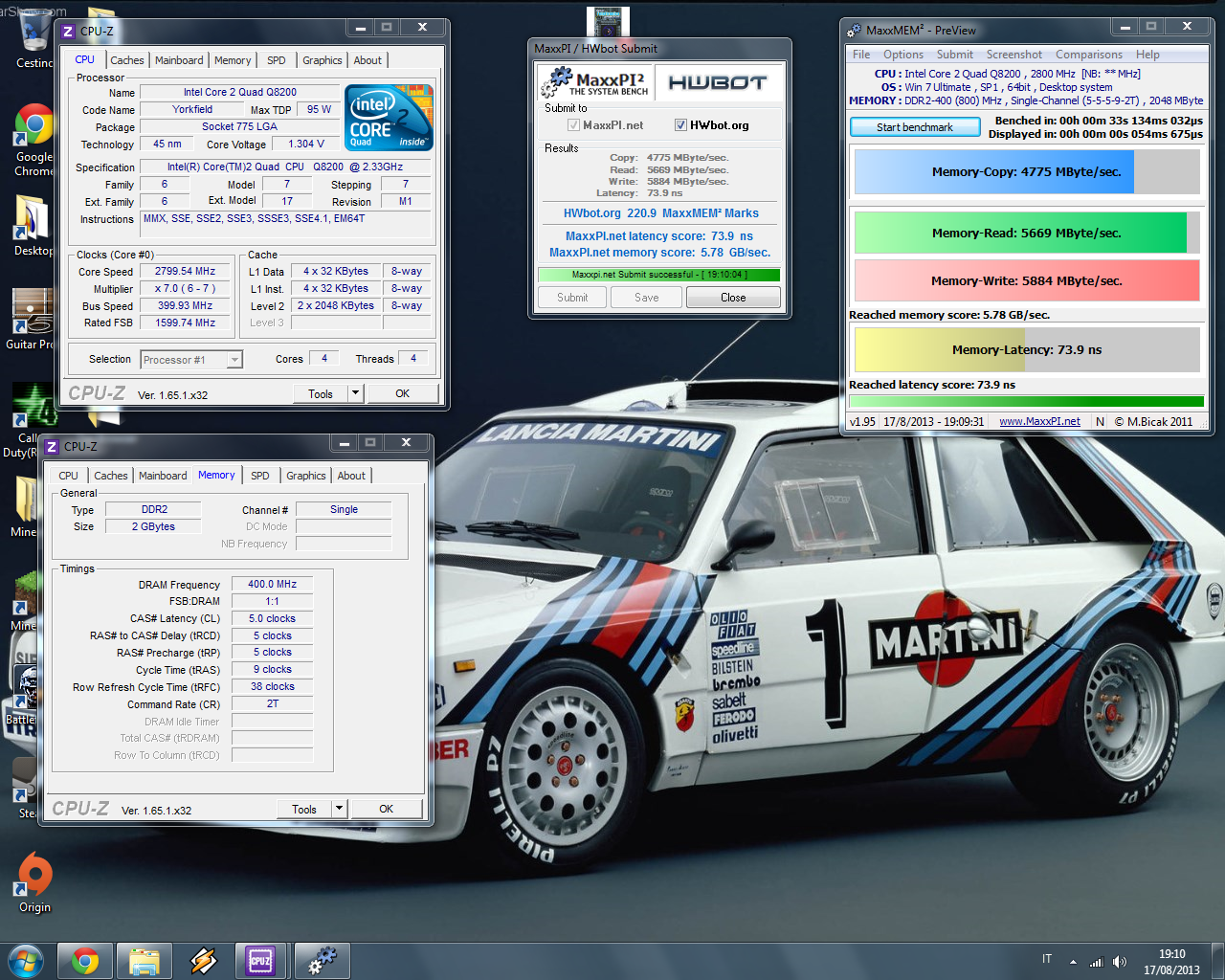Viewport: 1225px width, 980px height.
Task: Open File menu in MaxxMEM
Action: click(x=861, y=55)
